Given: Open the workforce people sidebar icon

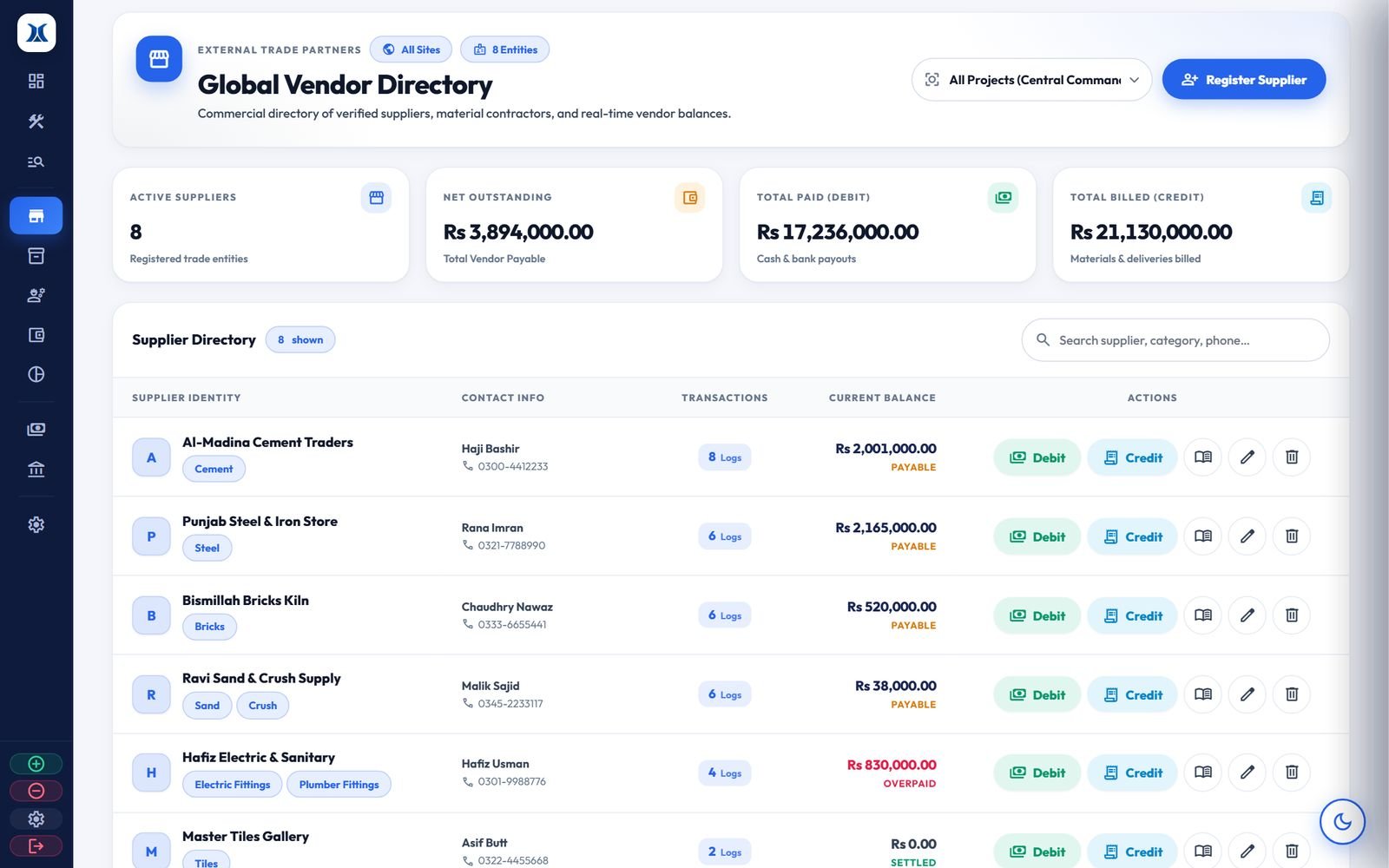Looking at the screenshot, I should pos(36,295).
